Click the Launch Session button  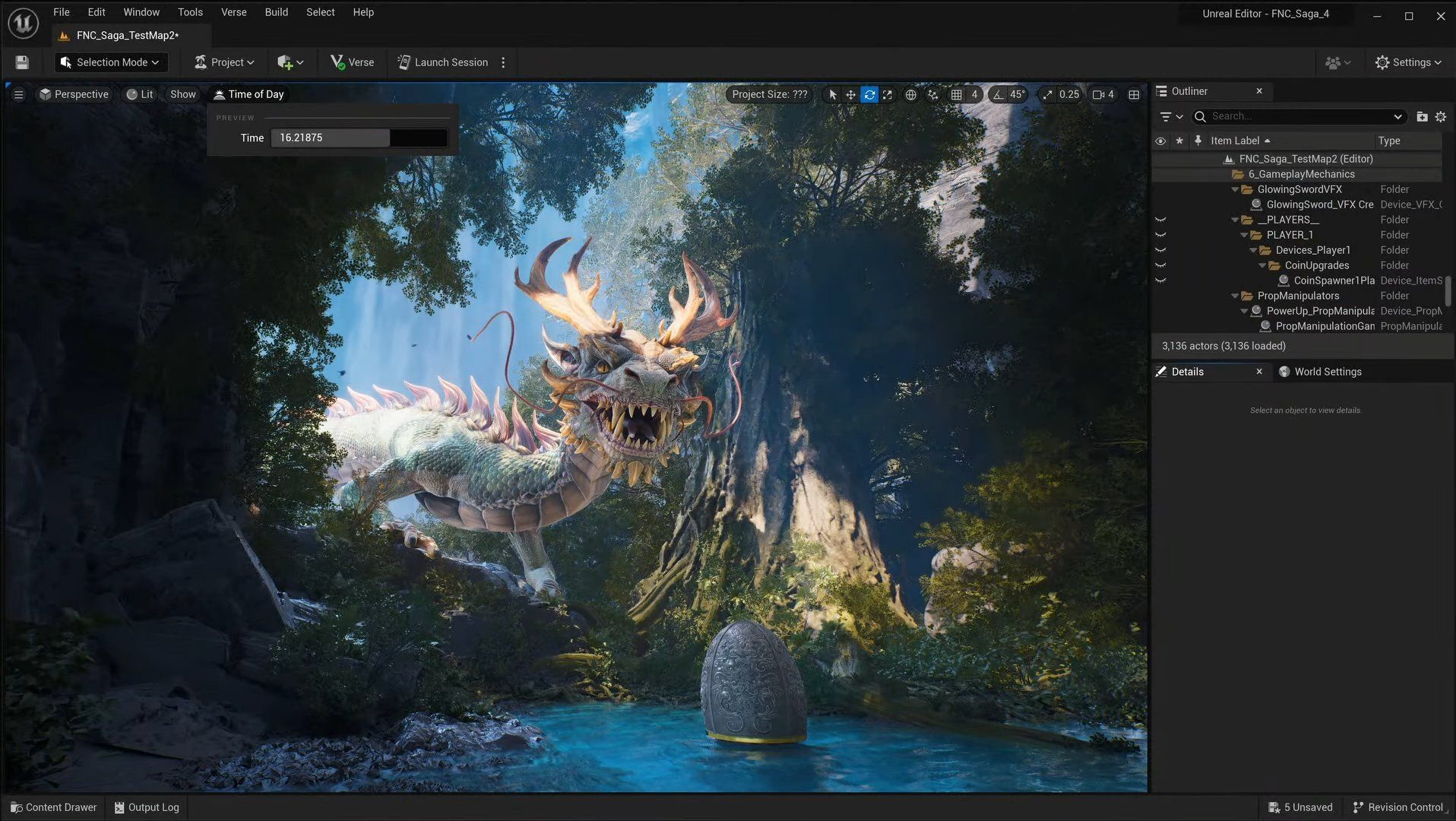coord(443,62)
